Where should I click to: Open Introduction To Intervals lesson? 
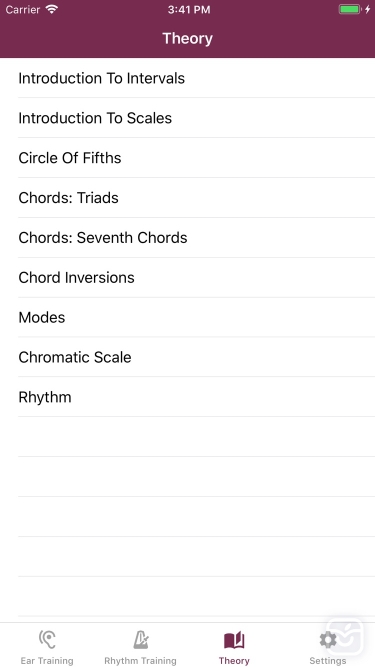tap(188, 78)
